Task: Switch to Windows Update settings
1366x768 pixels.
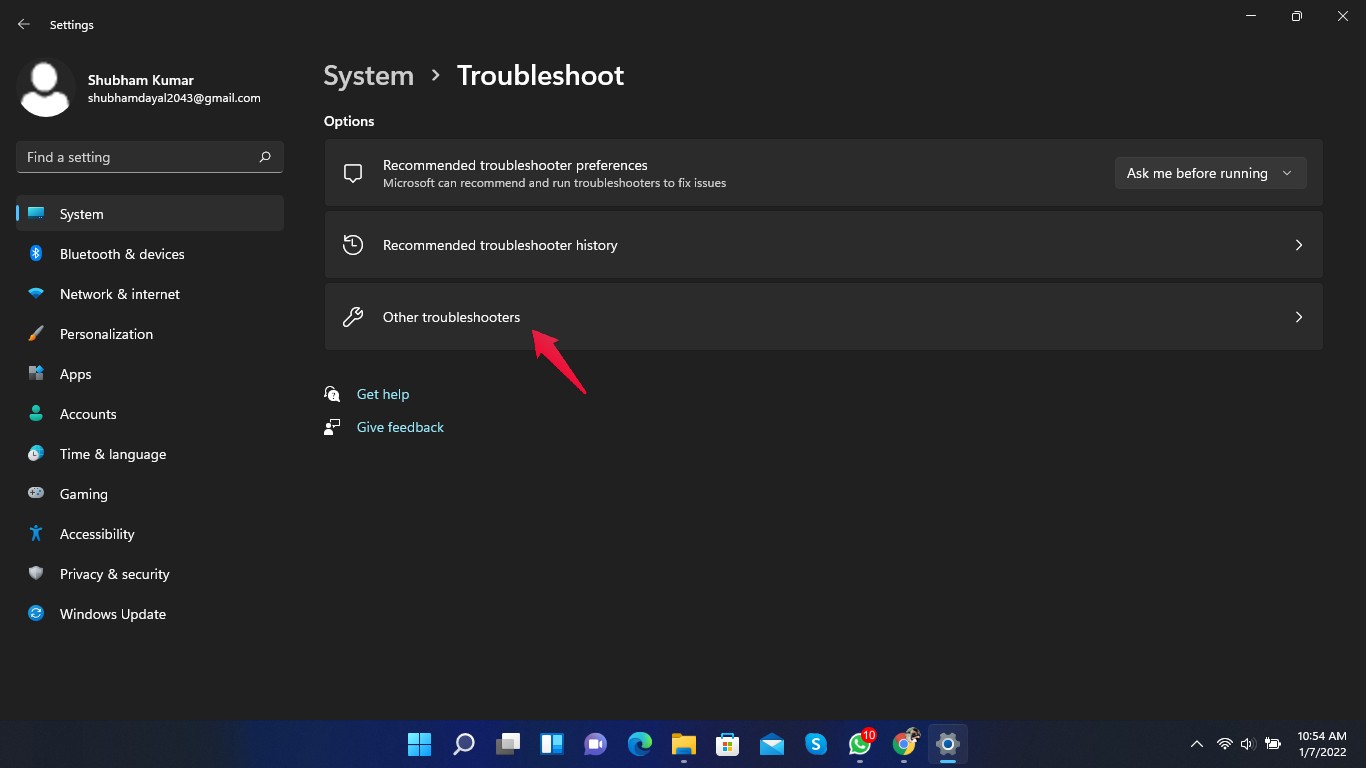Action: pos(112,614)
